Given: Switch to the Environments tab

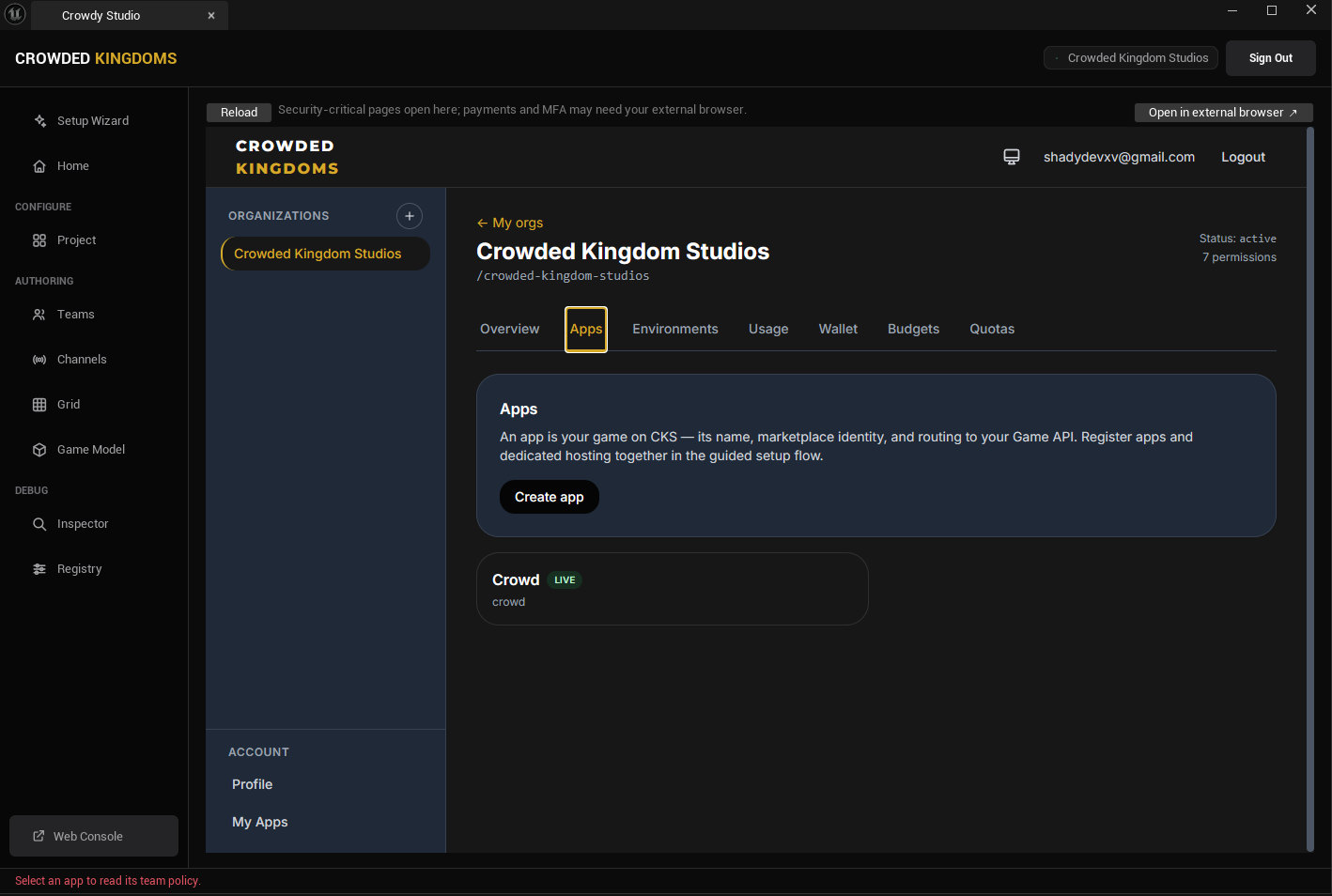Looking at the screenshot, I should (x=675, y=329).
